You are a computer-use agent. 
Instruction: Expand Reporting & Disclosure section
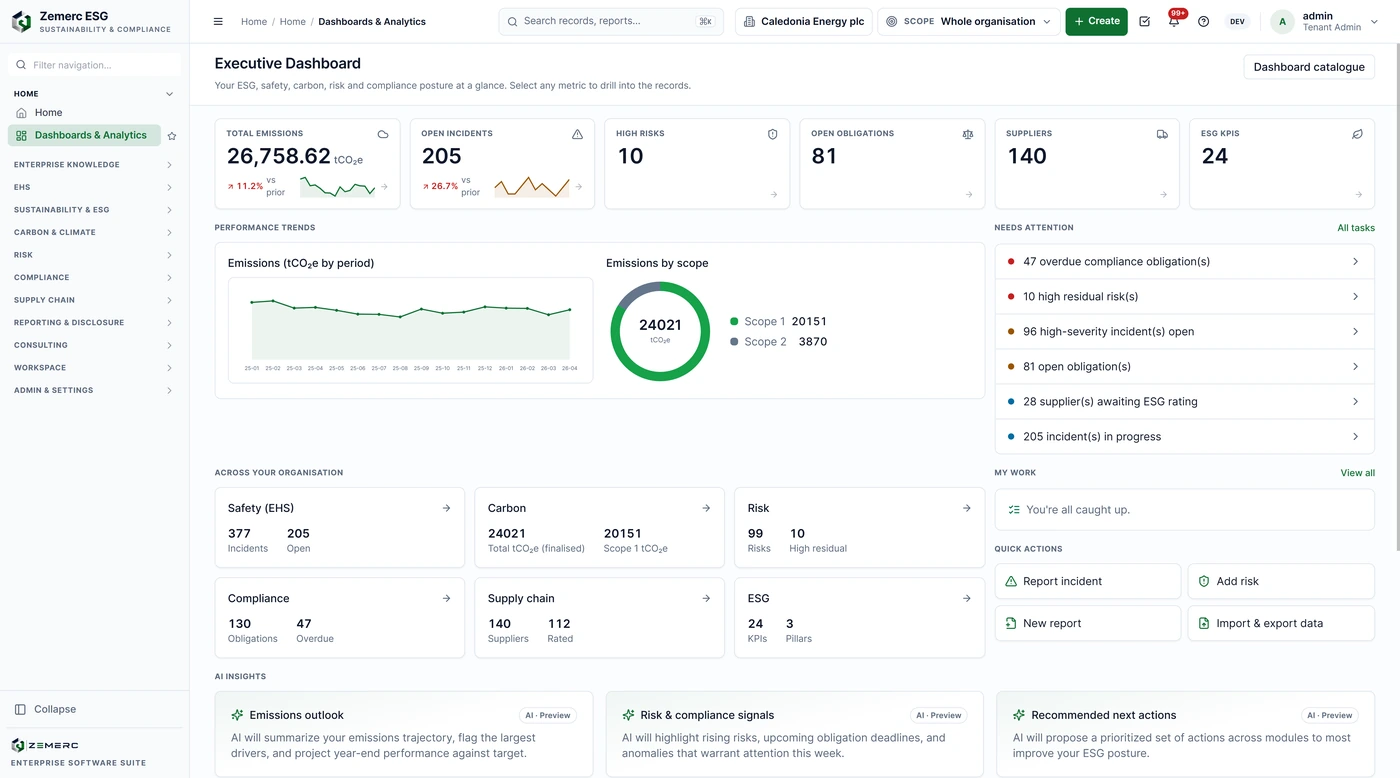click(x=94, y=323)
